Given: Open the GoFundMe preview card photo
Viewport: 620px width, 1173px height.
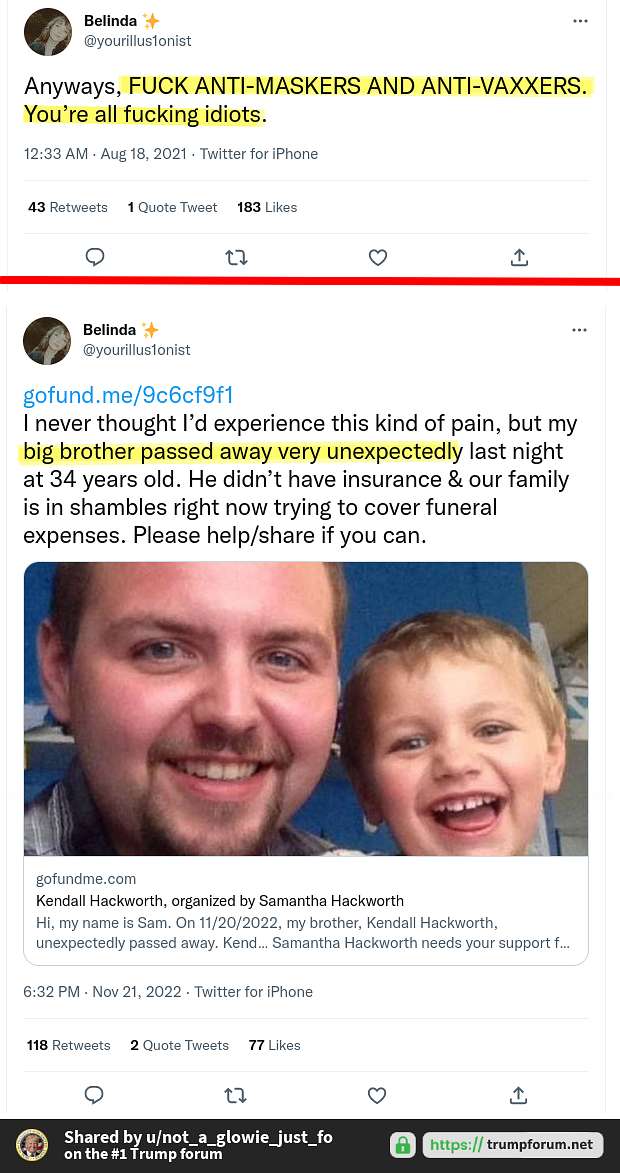Looking at the screenshot, I should coord(306,708).
